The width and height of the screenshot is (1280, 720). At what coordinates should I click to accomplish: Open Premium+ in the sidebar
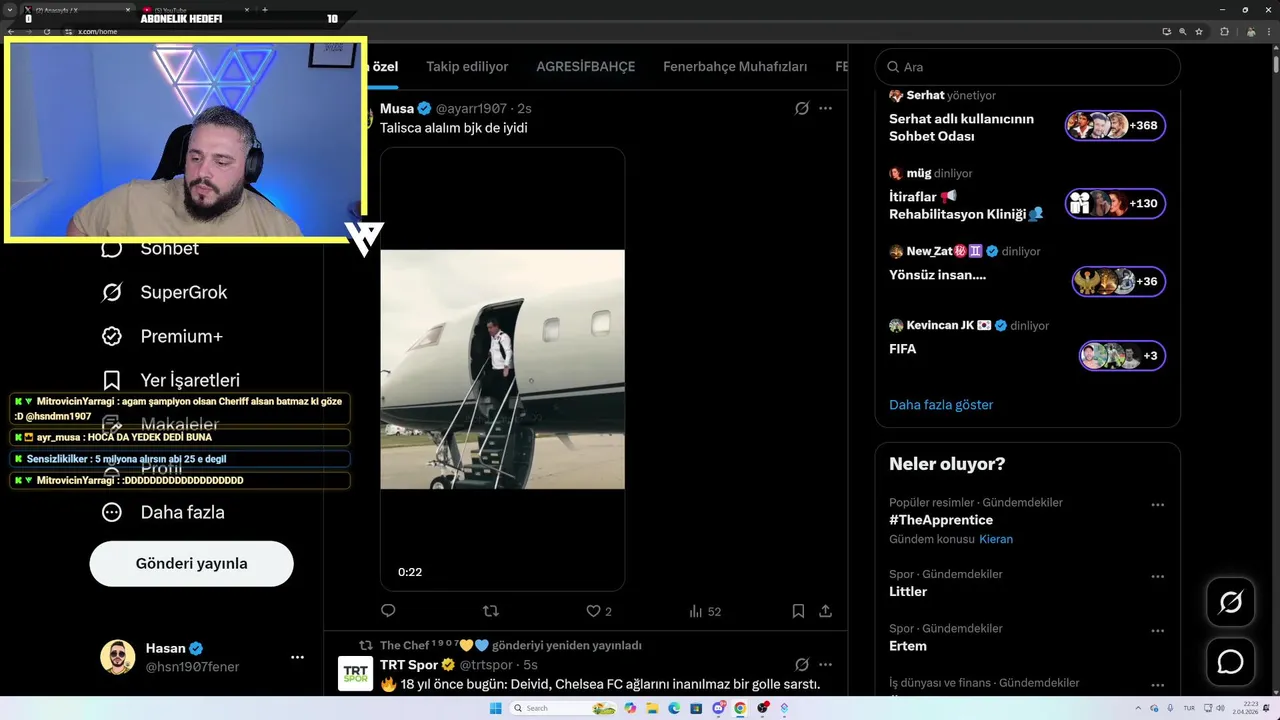point(161,336)
